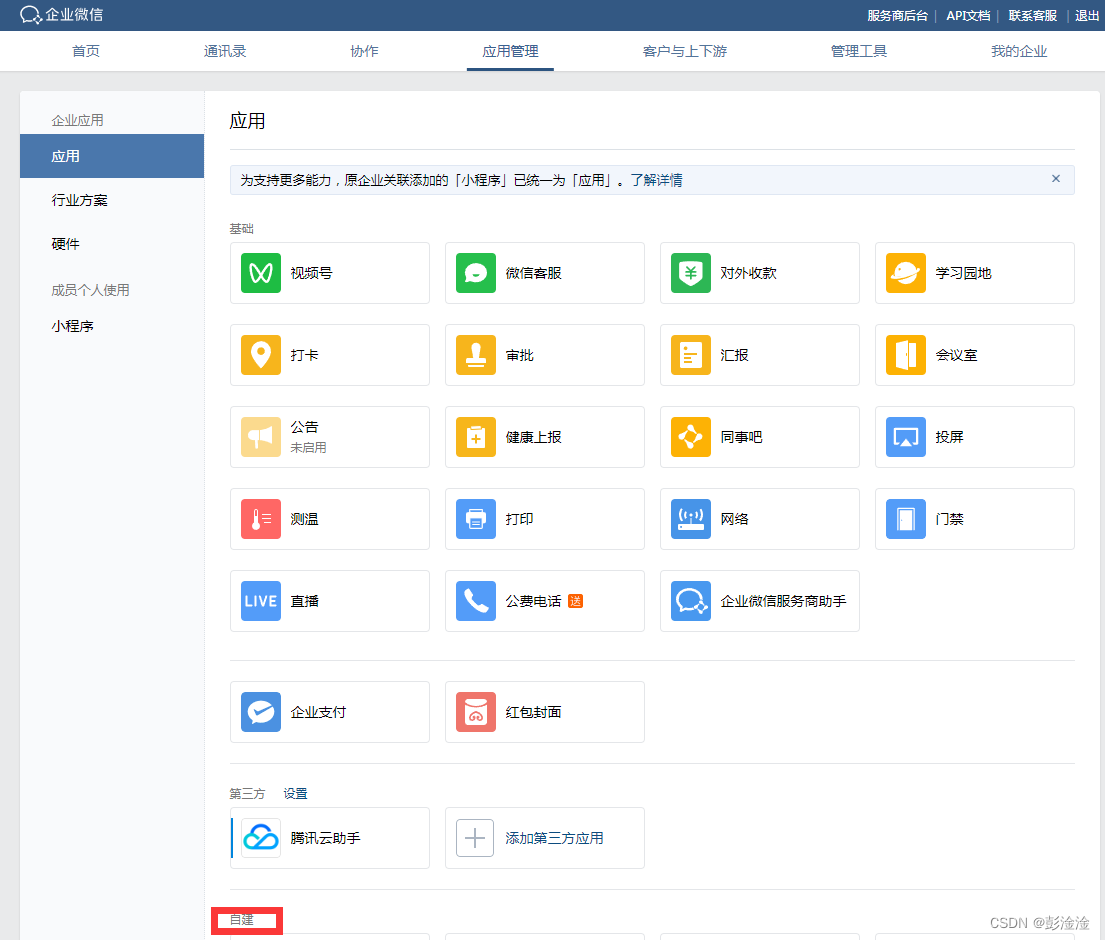Open 小程序 in the sidebar
The image size is (1105, 940).
[x=73, y=326]
